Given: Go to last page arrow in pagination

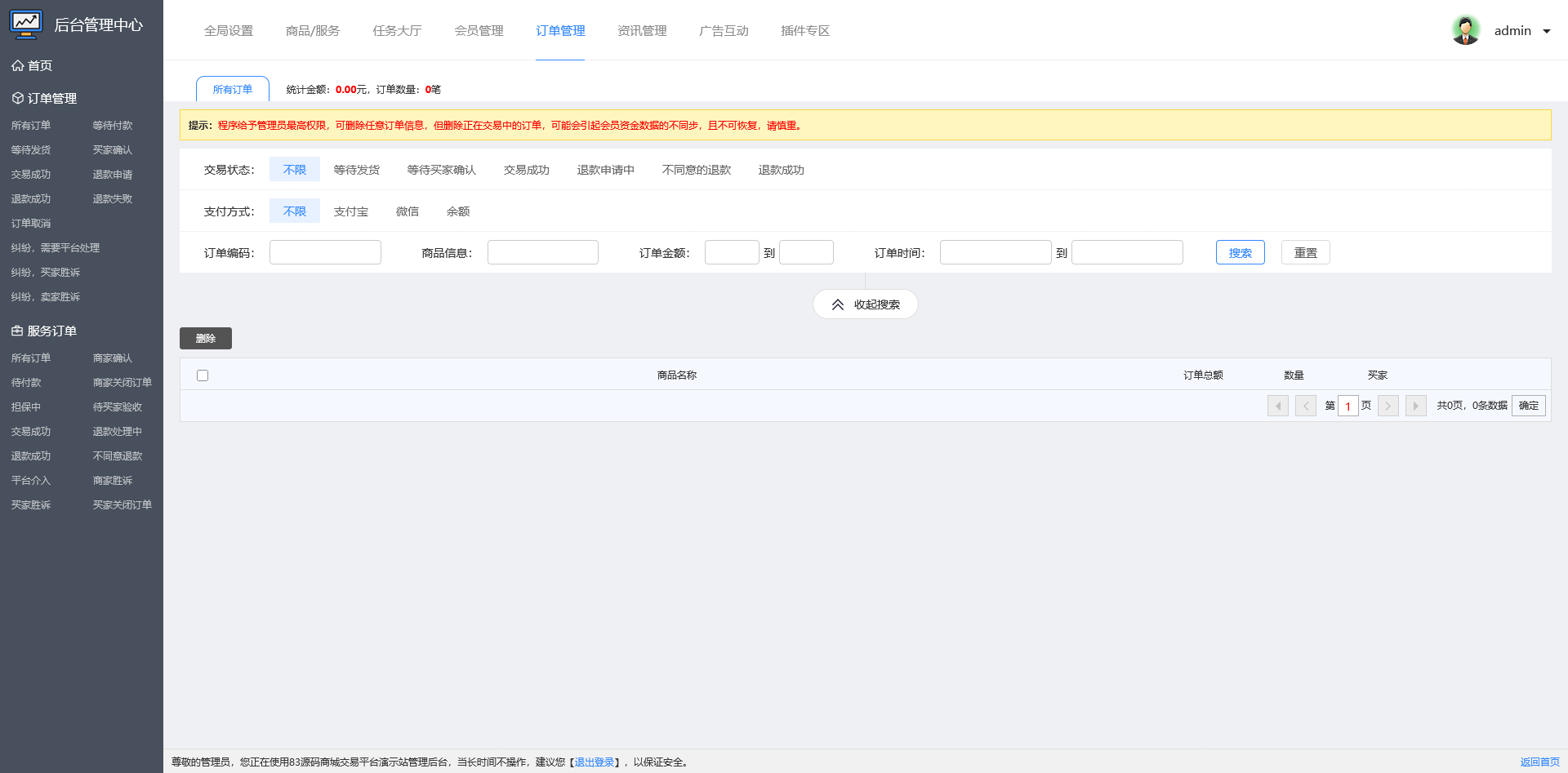Looking at the screenshot, I should (1416, 406).
